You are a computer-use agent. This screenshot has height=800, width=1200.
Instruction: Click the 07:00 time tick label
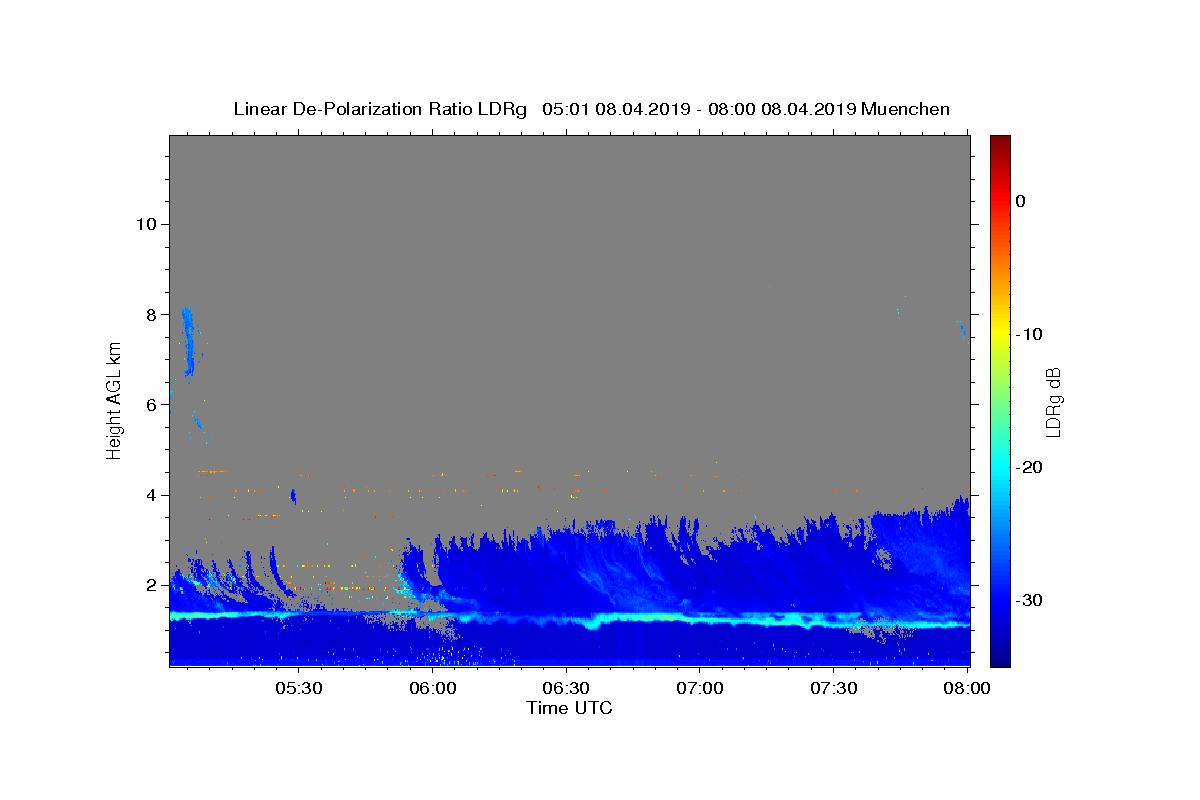click(700, 689)
